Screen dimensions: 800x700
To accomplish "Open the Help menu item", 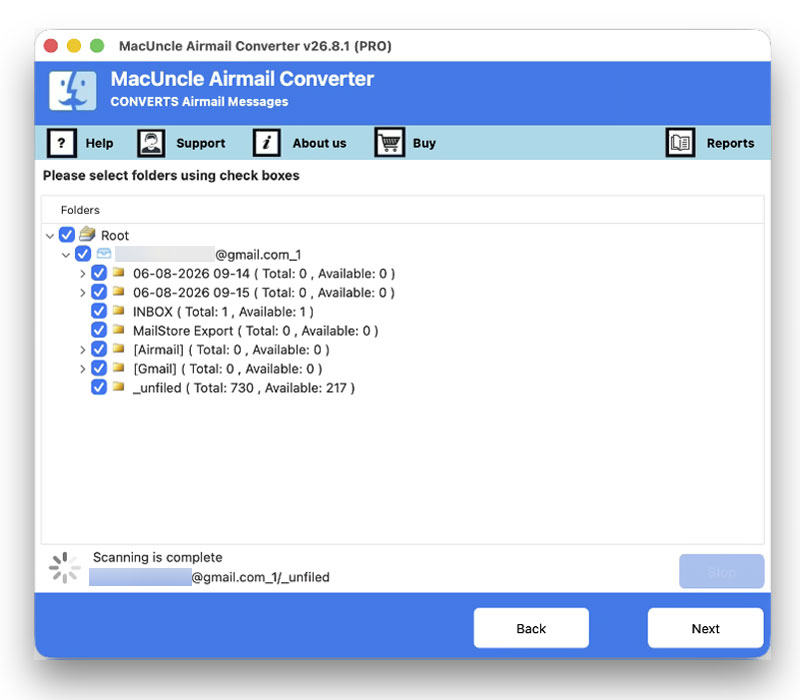I will tap(99, 143).
